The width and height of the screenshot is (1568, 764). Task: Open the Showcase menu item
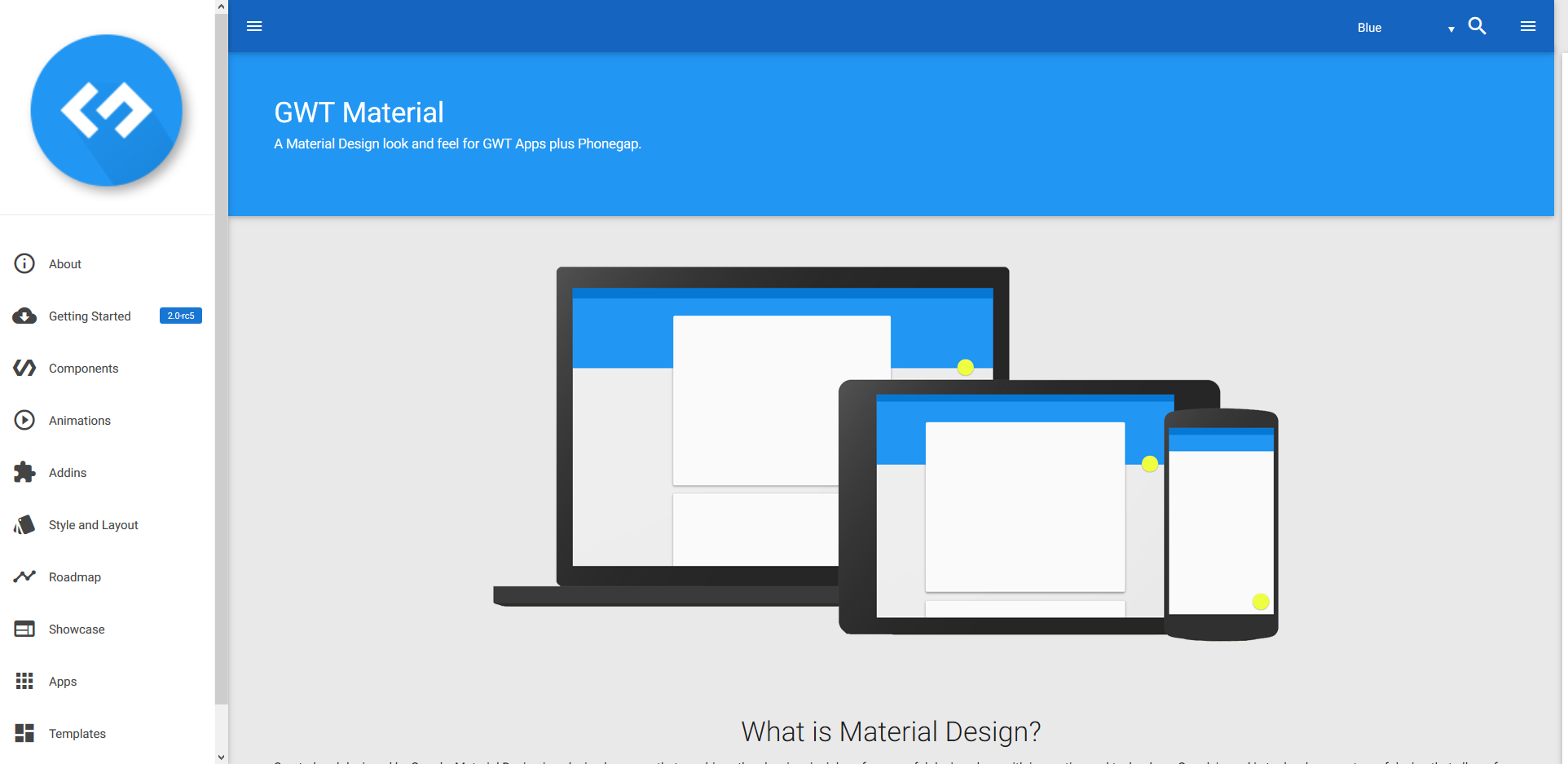coord(77,629)
